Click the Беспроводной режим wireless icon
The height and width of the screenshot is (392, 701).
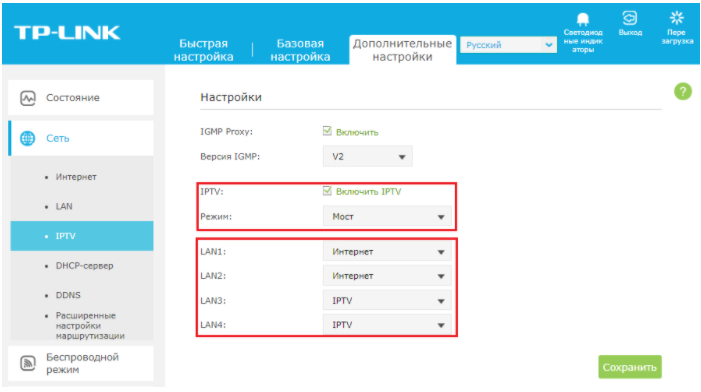pyautogui.click(x=28, y=363)
